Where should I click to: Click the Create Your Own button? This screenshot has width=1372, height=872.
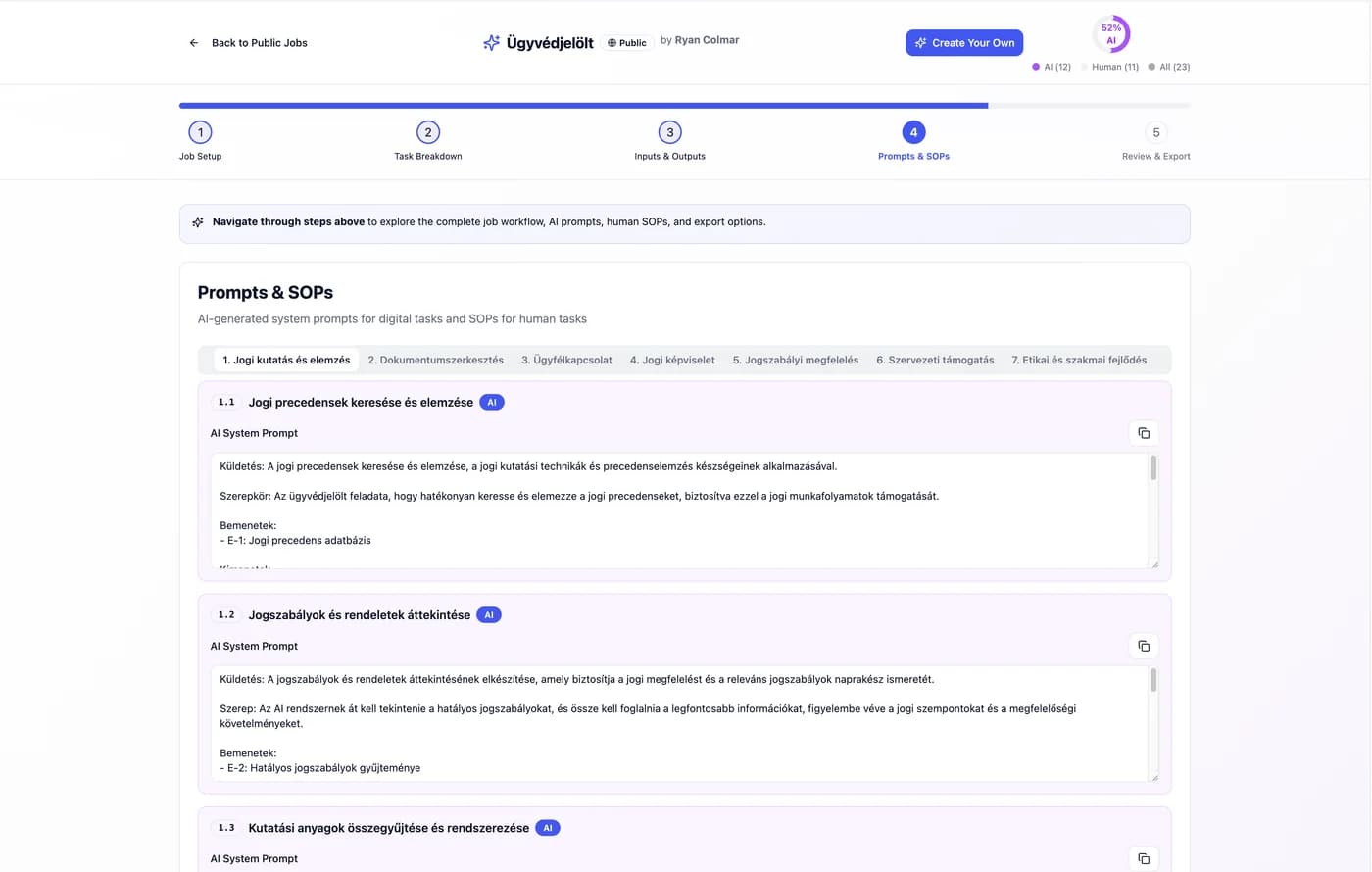click(964, 43)
